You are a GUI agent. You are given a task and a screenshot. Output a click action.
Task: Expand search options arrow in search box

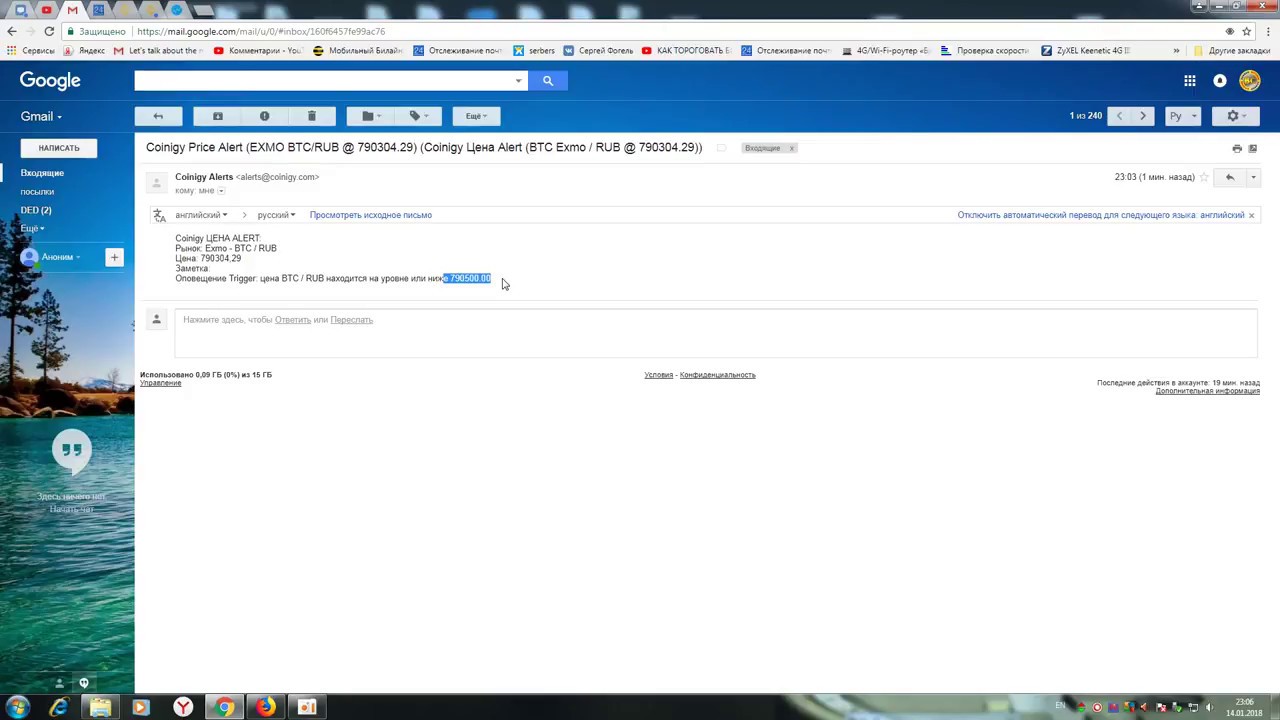tap(518, 81)
